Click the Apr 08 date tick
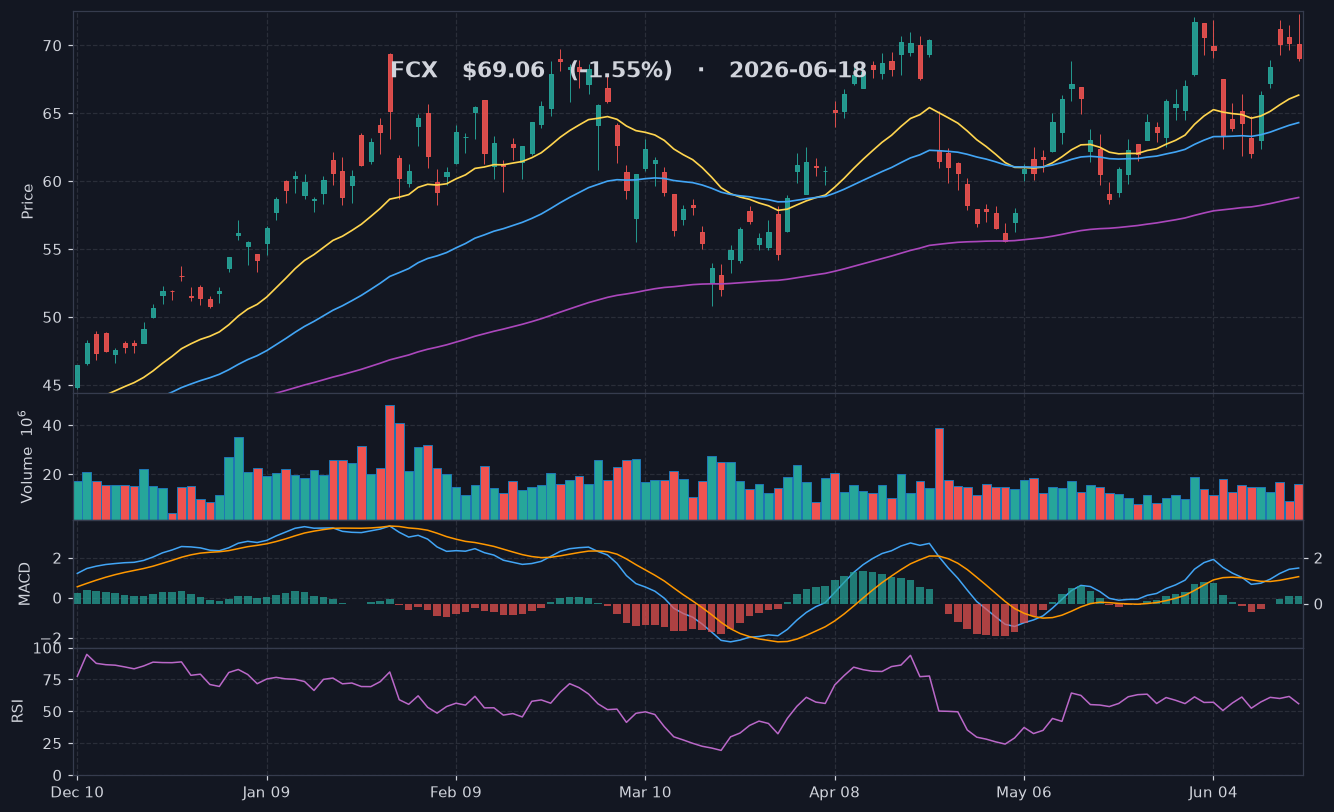Screen dimensions: 1334x812 pyautogui.click(x=834, y=791)
